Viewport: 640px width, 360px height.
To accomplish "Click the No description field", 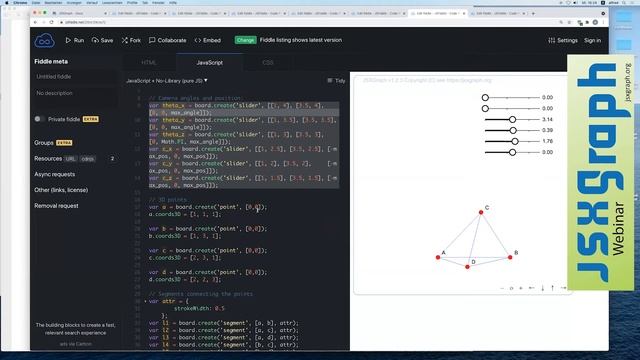I will click(75, 93).
